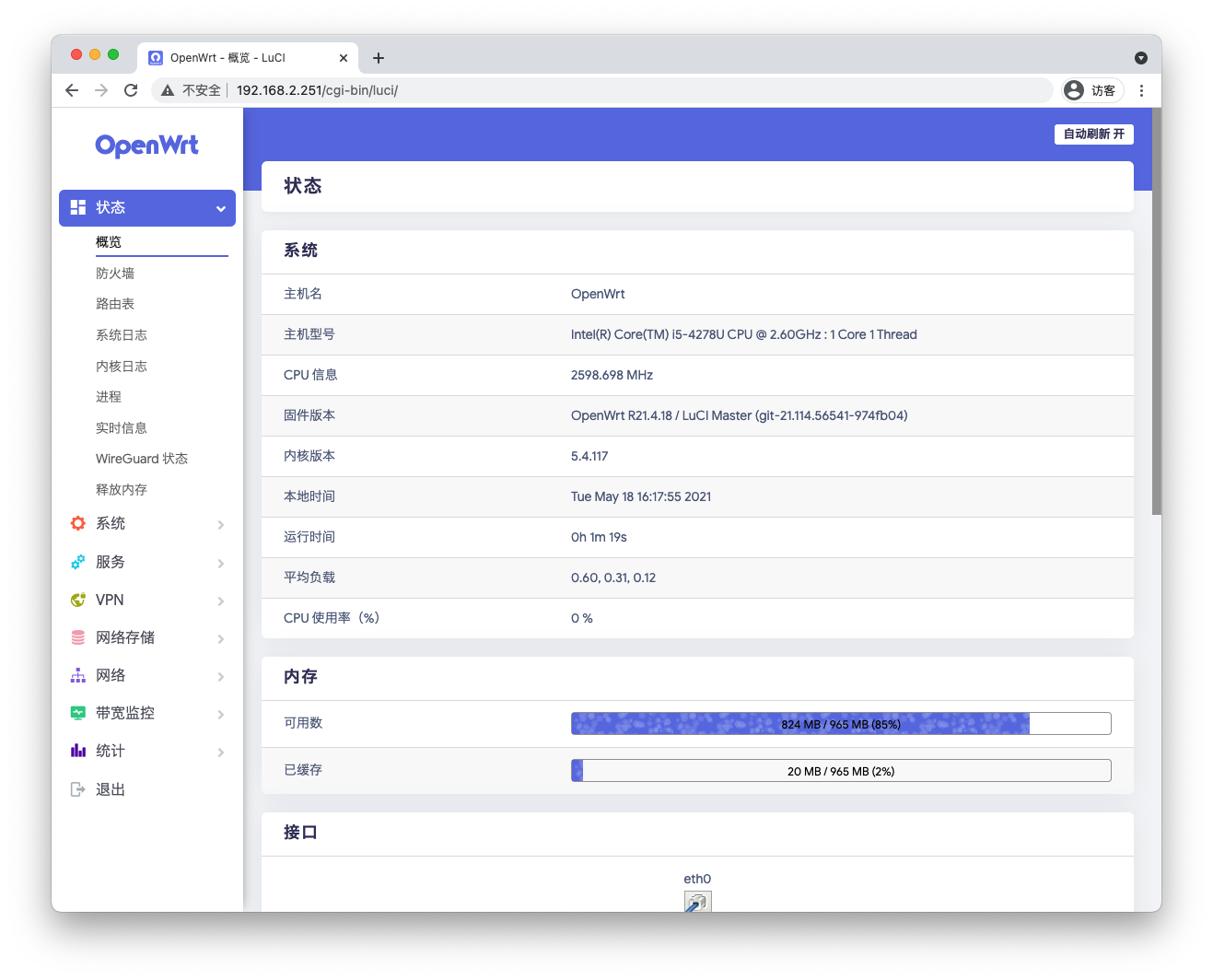The width and height of the screenshot is (1213, 980).
Task: Open the 防火墙 firewall submenu item
Action: (115, 274)
